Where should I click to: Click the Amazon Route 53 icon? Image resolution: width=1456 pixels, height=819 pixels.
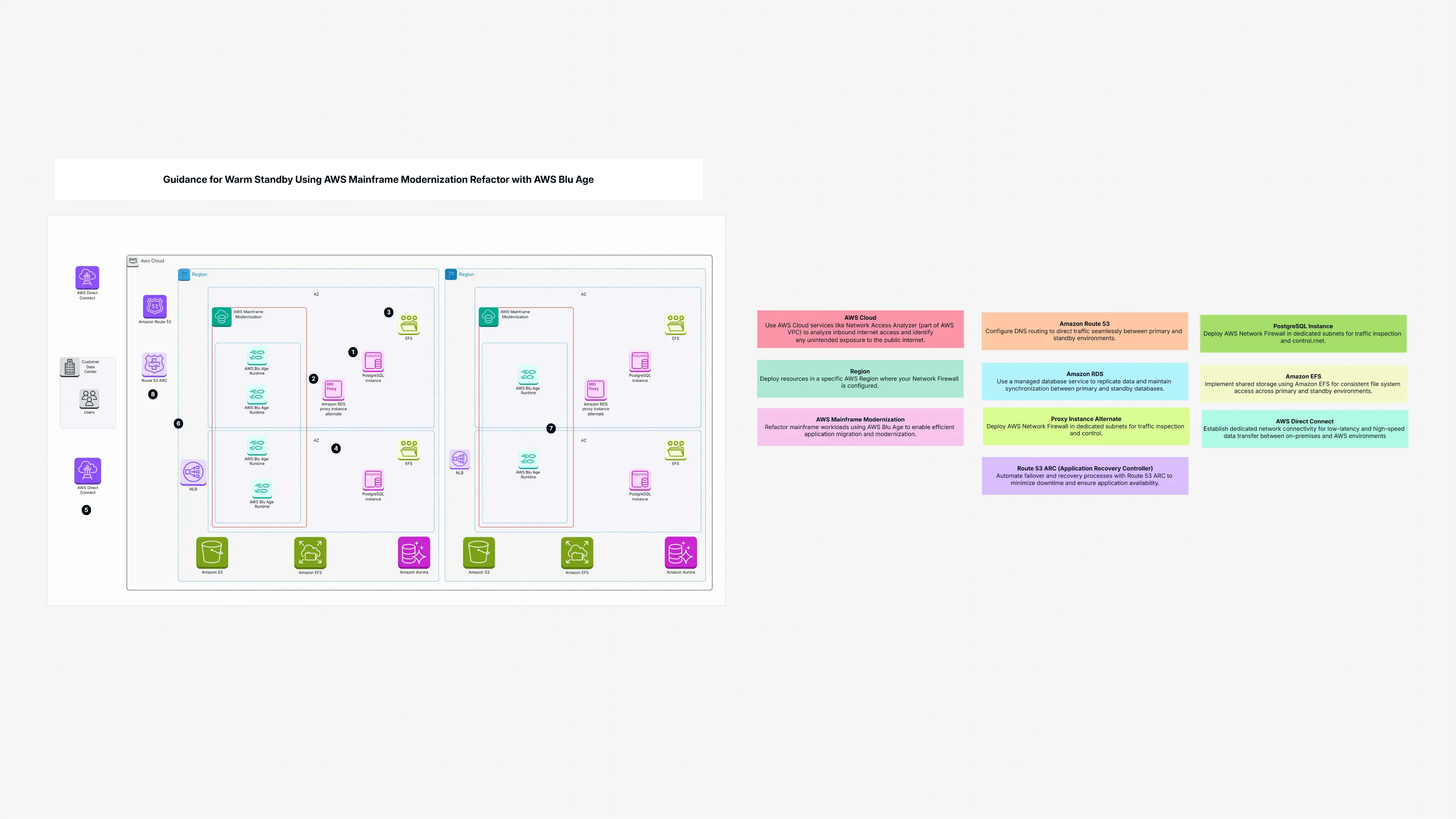pos(154,306)
